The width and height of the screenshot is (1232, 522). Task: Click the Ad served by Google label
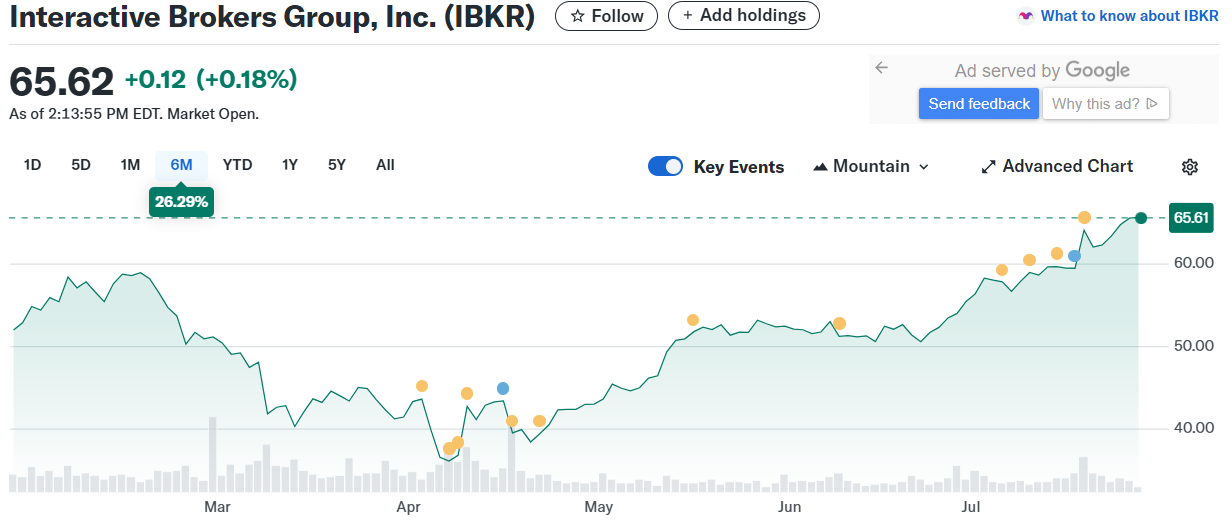pyautogui.click(x=1042, y=70)
